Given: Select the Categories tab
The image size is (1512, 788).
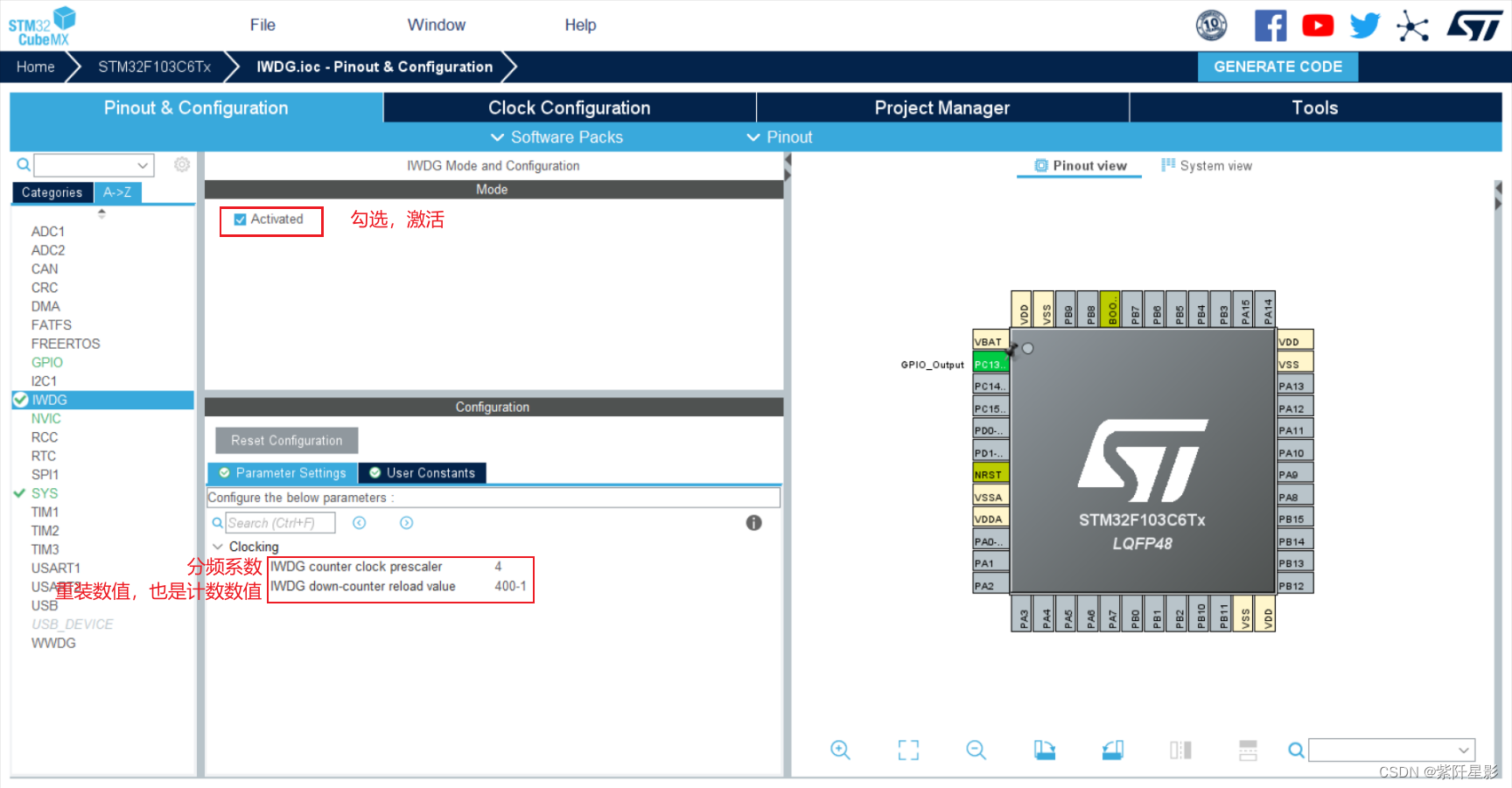Looking at the screenshot, I should pyautogui.click(x=52, y=192).
